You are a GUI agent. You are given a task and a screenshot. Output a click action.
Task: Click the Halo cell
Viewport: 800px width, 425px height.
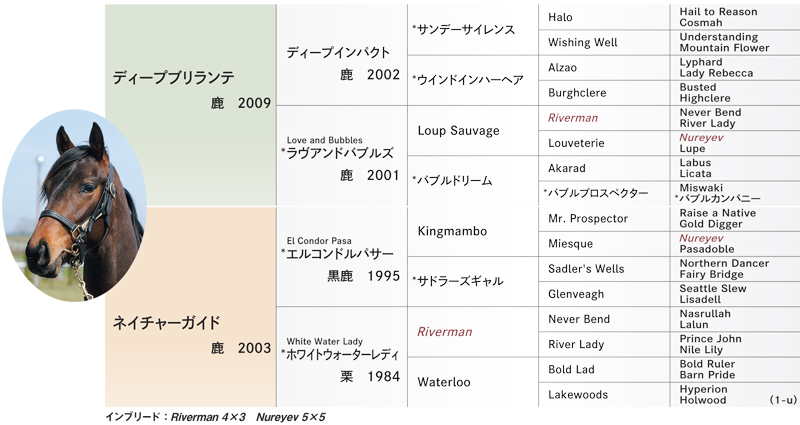point(604,17)
